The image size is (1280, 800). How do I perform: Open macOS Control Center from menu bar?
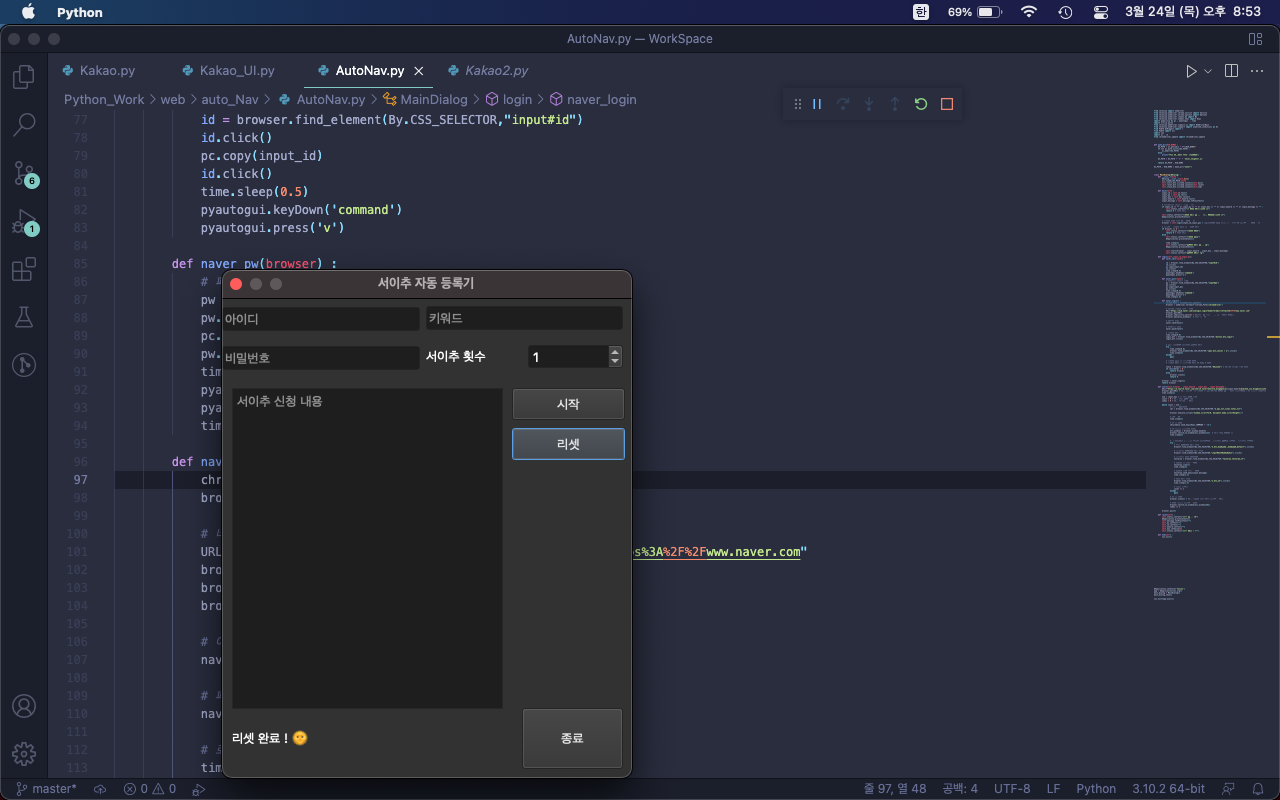click(1101, 12)
